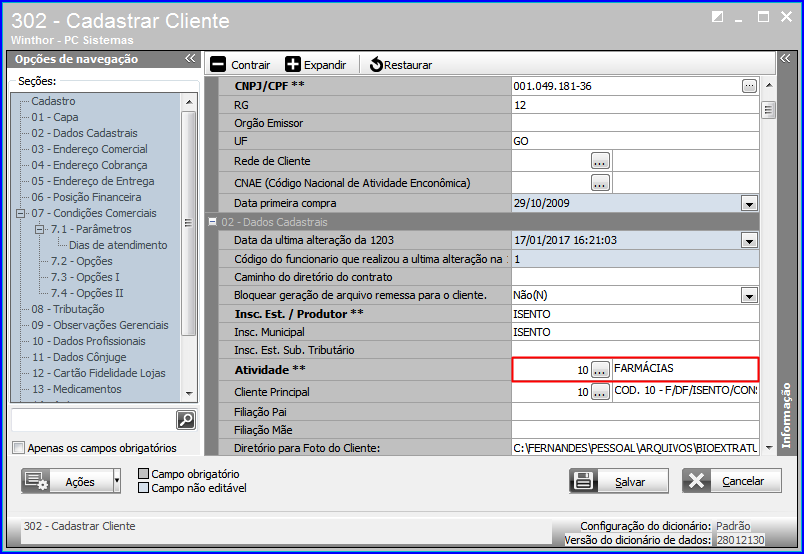This screenshot has width=804, height=554.
Task: Click the Insc. Est. Sub. Tributário field
Action: coord(635,350)
